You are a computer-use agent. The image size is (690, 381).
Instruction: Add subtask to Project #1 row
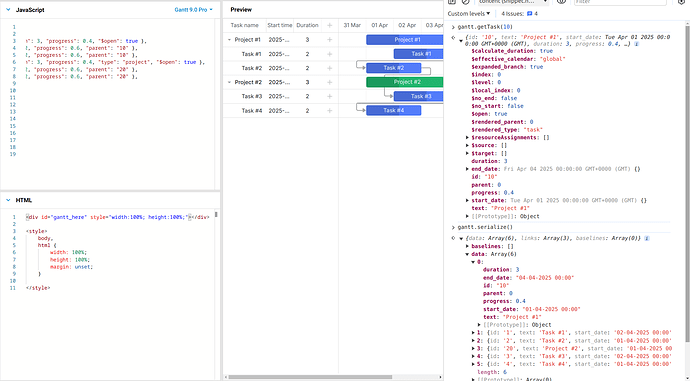coord(329,40)
